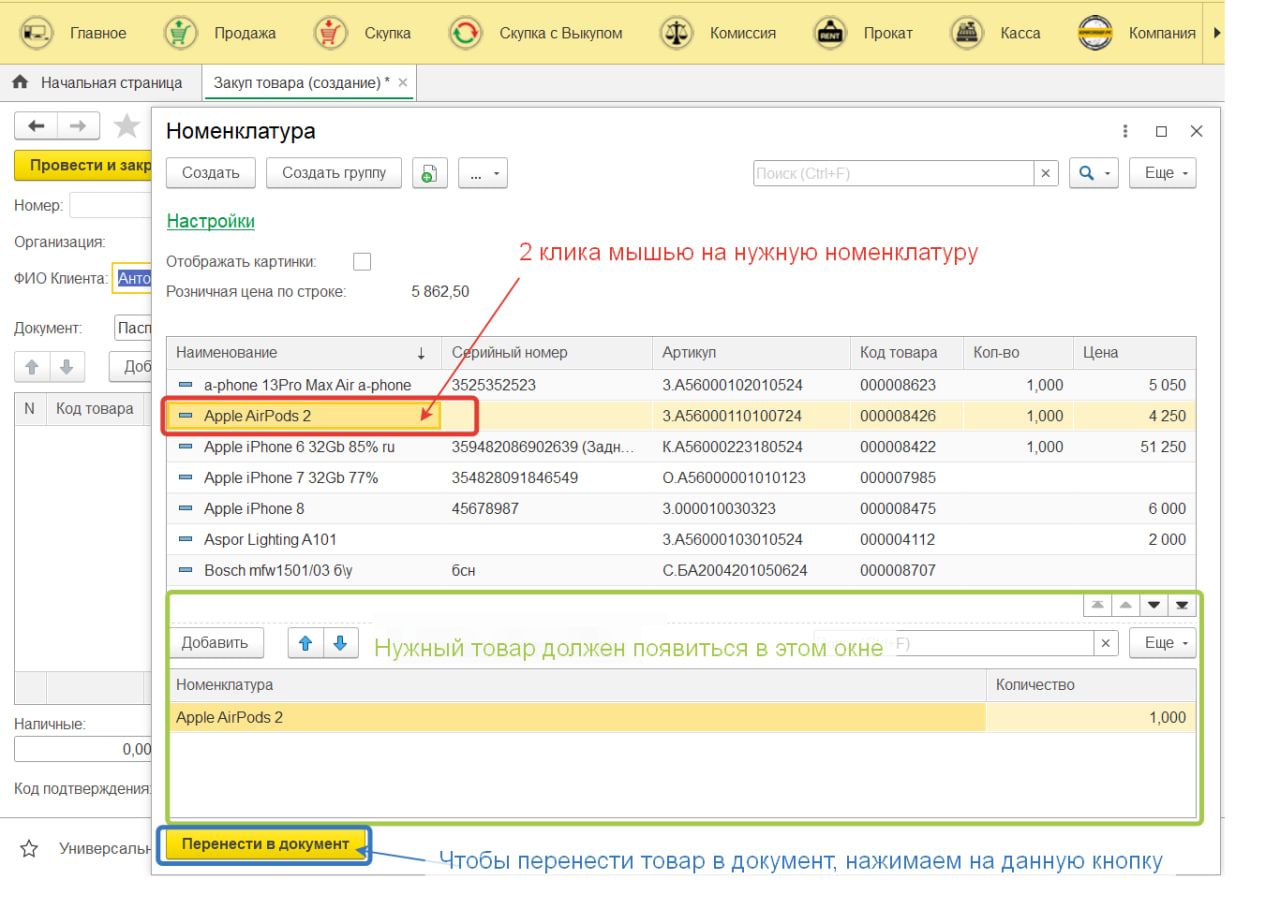Open Комиссия menu section
The image size is (1280, 909).
[x=743, y=33]
